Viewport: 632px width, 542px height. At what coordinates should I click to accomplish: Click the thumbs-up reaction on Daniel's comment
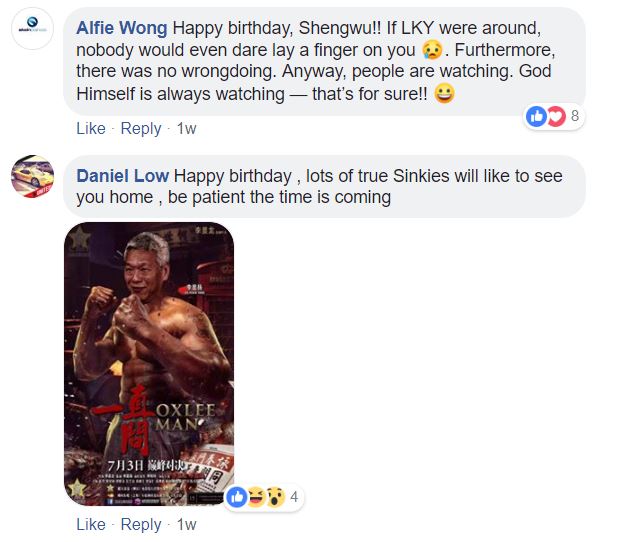(x=237, y=497)
